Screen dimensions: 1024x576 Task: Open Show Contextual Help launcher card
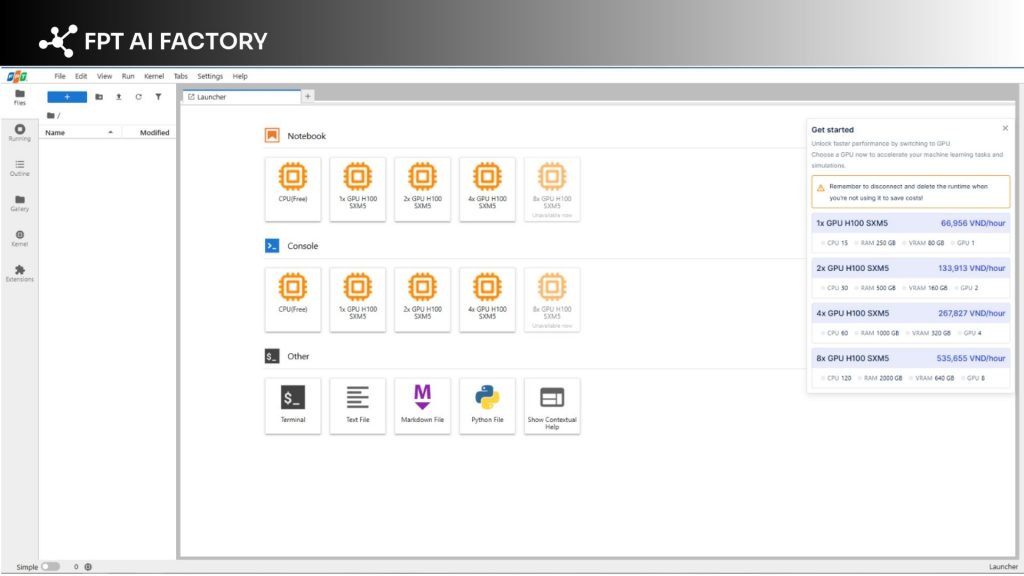[x=552, y=404]
